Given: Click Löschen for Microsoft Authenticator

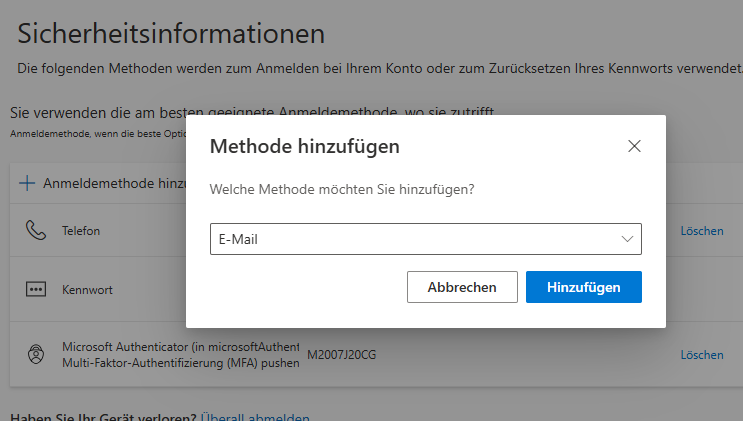Looking at the screenshot, I should coord(701,355).
